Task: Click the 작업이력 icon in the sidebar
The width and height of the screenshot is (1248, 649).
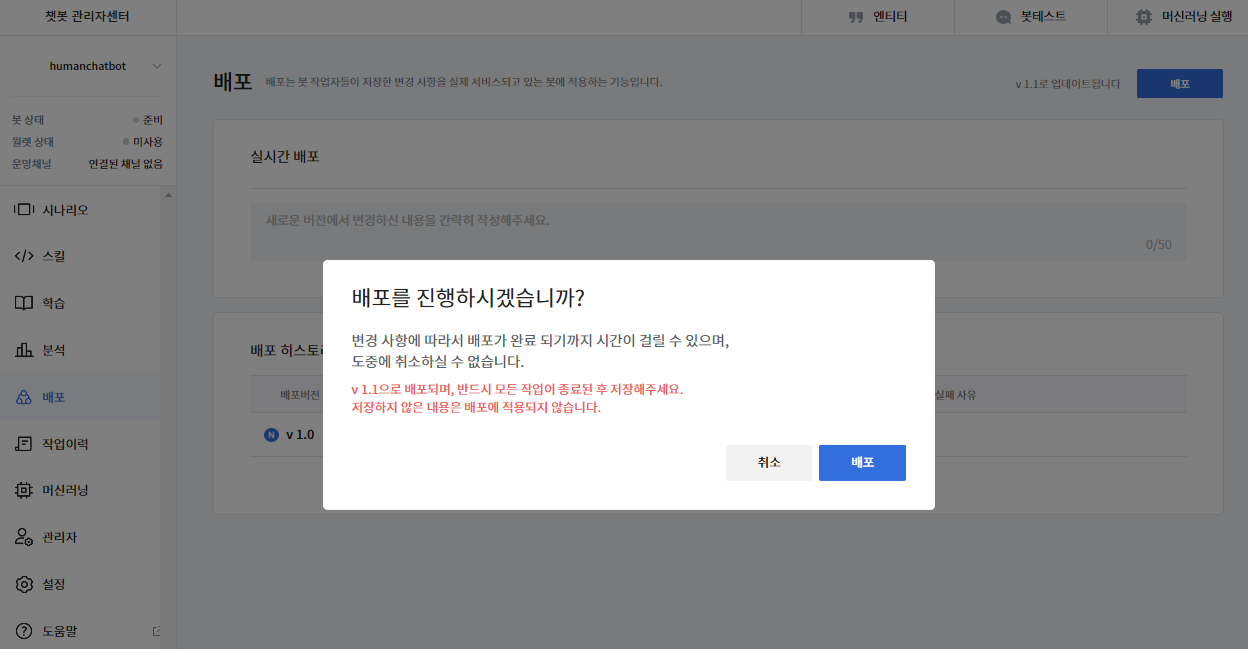Action: point(24,444)
